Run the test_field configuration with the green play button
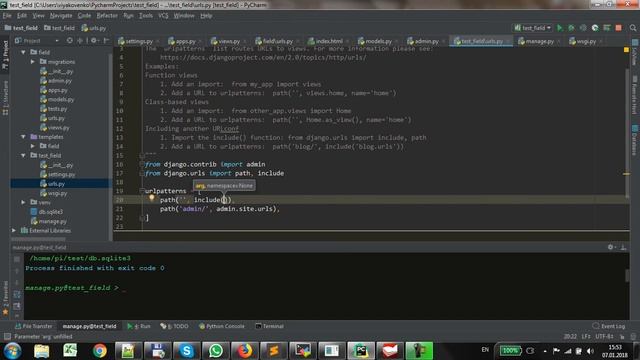This screenshot has height=360, width=640. click(560, 28)
